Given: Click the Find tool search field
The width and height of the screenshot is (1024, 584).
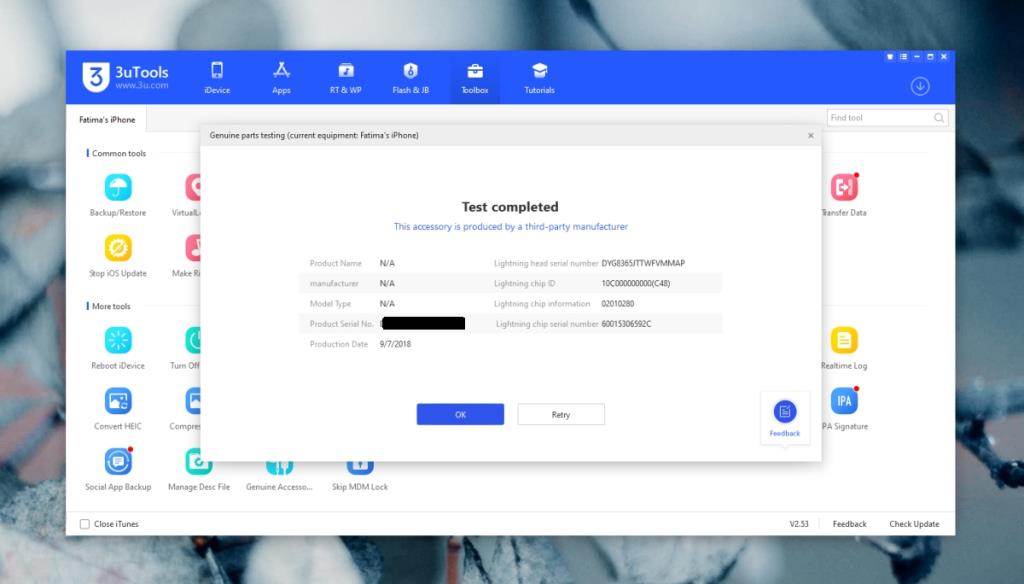Looking at the screenshot, I should pyautogui.click(x=880, y=117).
